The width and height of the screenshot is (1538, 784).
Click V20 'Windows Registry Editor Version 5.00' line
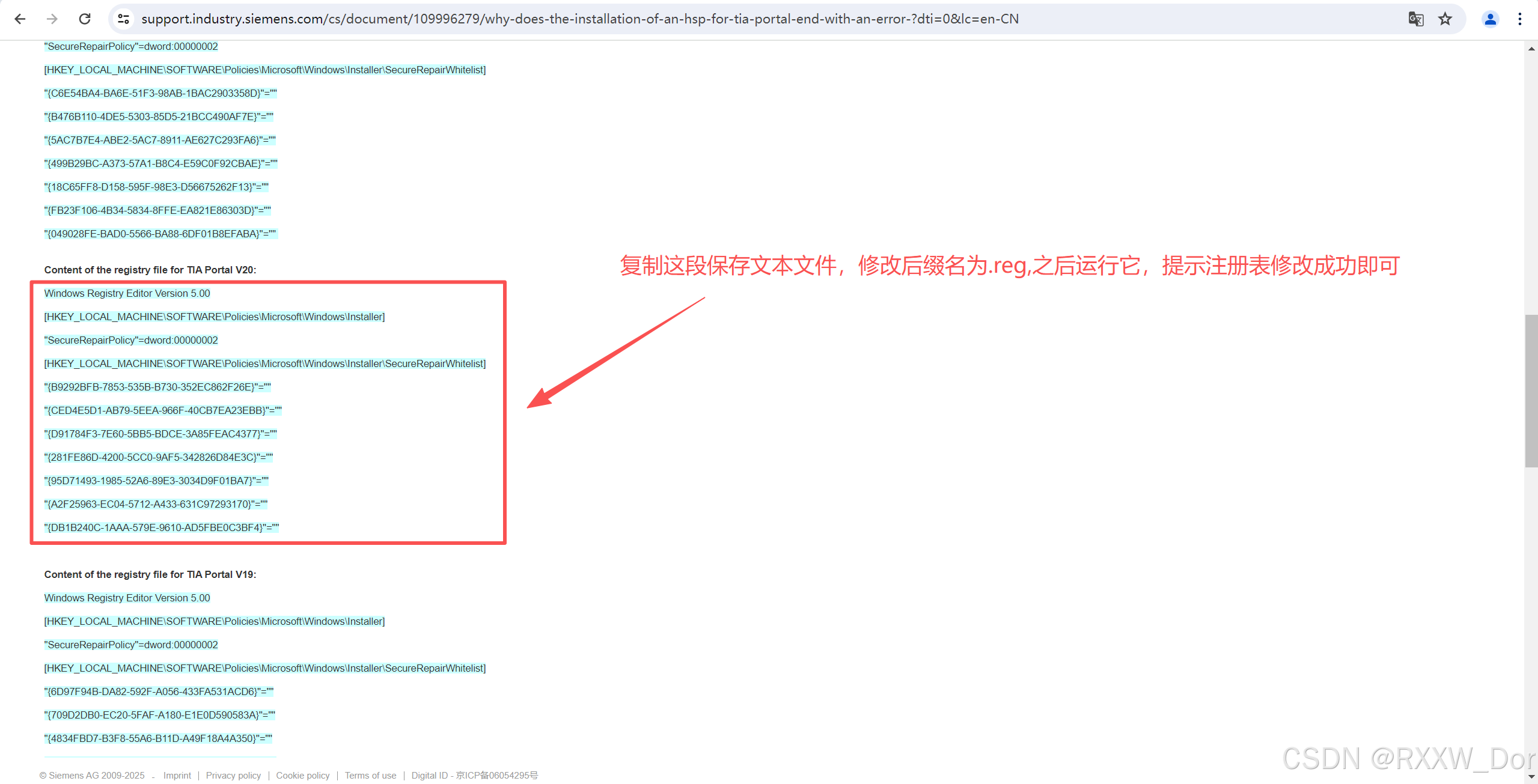[x=127, y=293]
